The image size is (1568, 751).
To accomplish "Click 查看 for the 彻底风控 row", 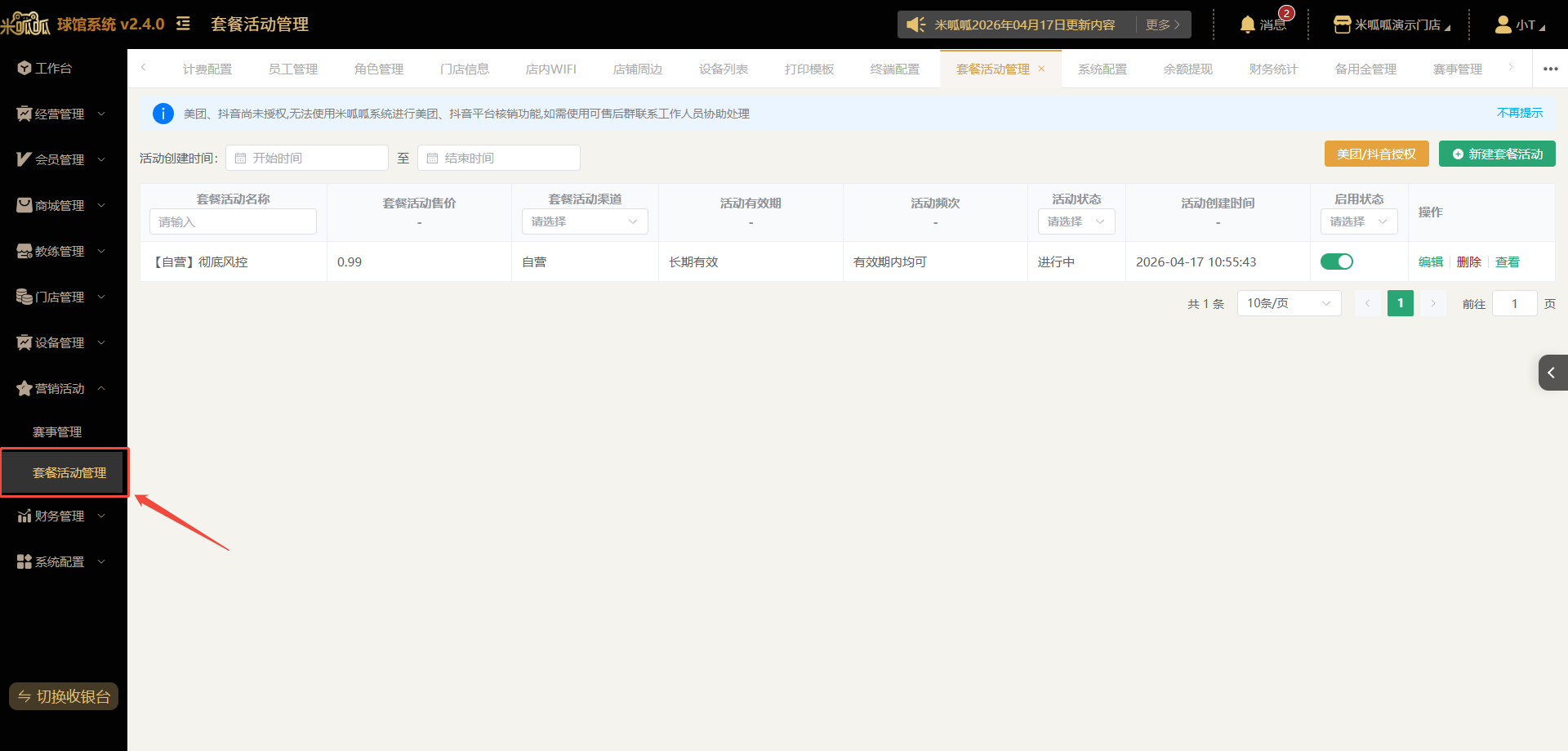I will point(1508,262).
